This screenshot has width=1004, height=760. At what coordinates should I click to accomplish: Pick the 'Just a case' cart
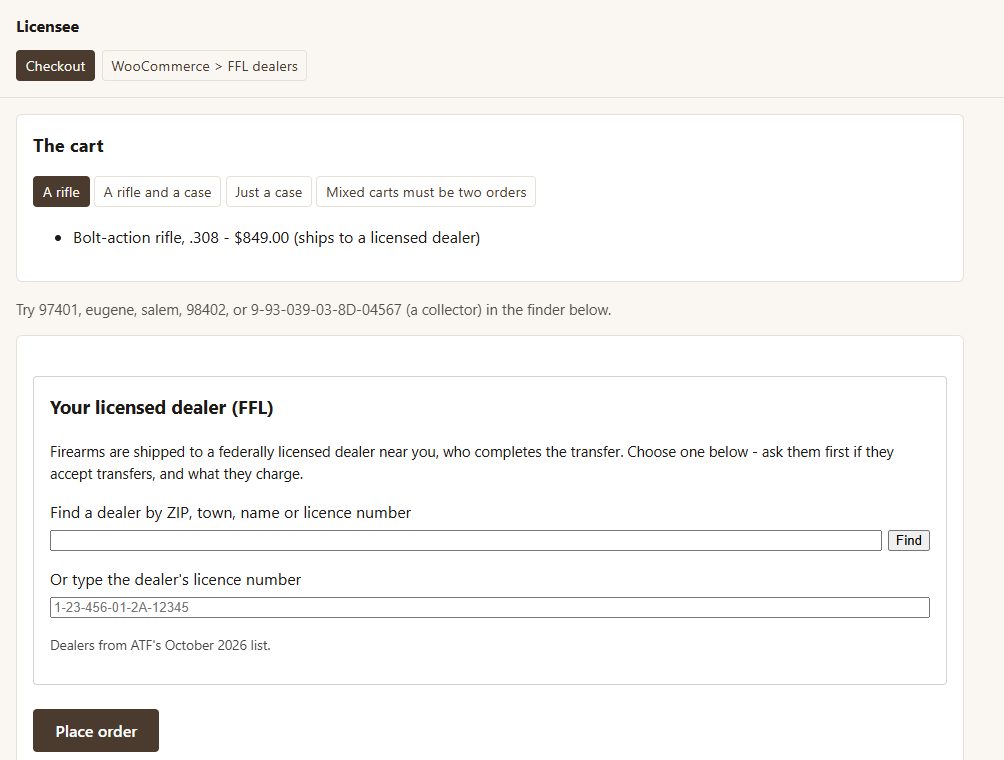269,192
